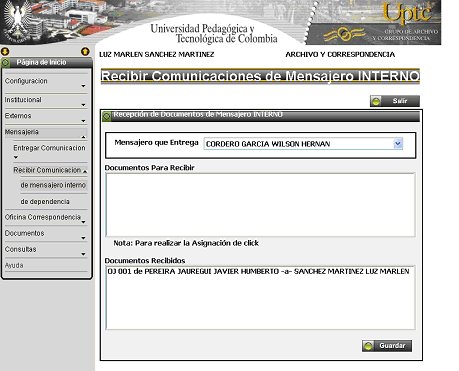Click the Documentos Recibidos label
Screen dimensions: 459x371
[145, 261]
